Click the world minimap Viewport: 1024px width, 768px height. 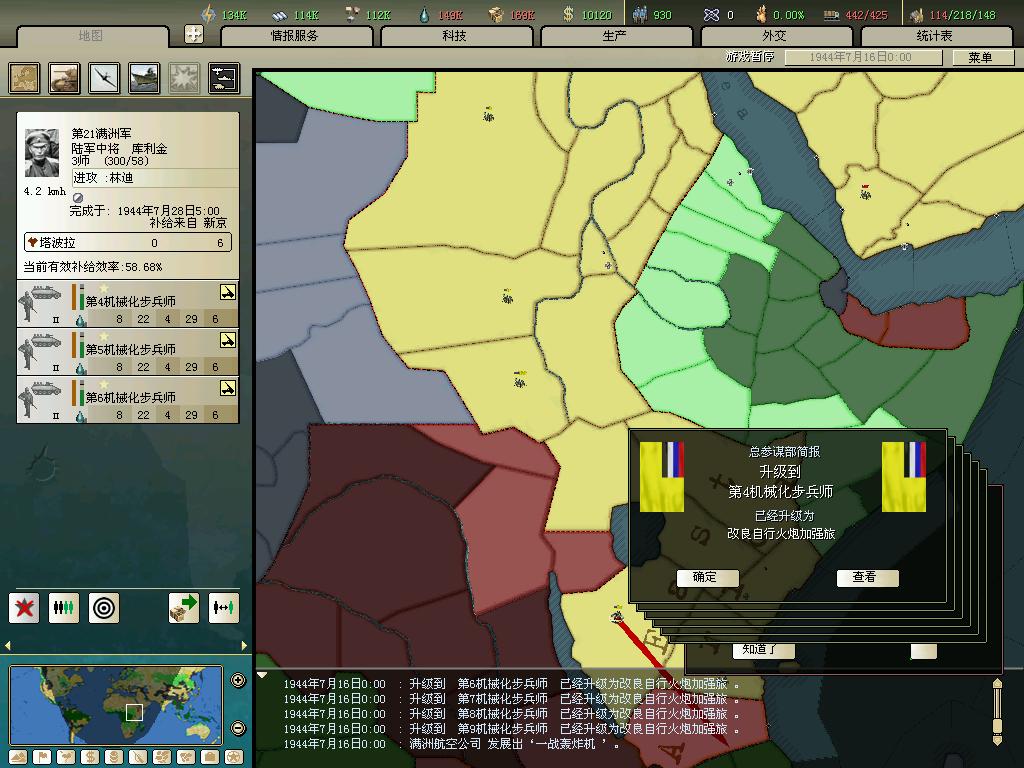116,705
